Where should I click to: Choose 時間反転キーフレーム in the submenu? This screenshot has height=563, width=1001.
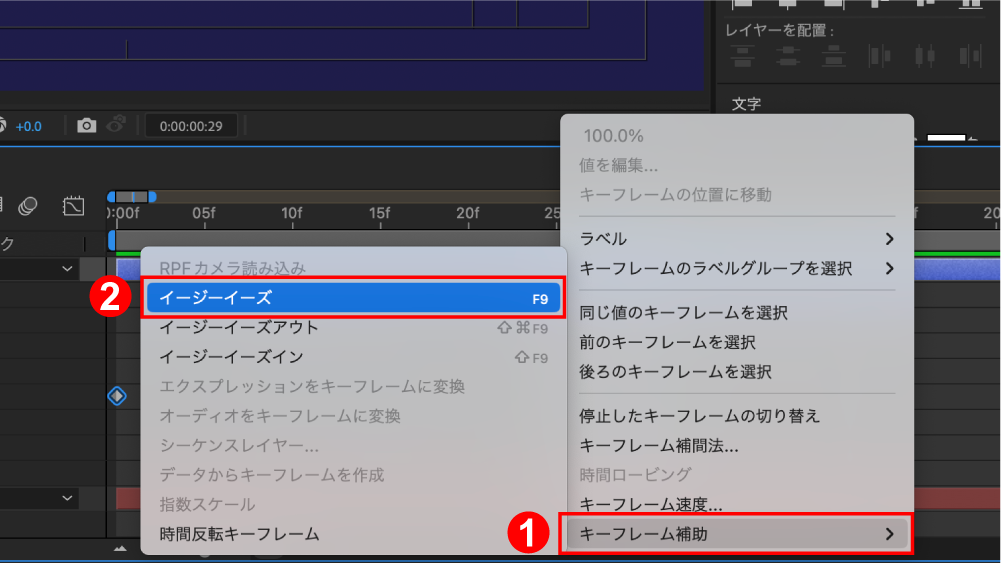(353, 534)
